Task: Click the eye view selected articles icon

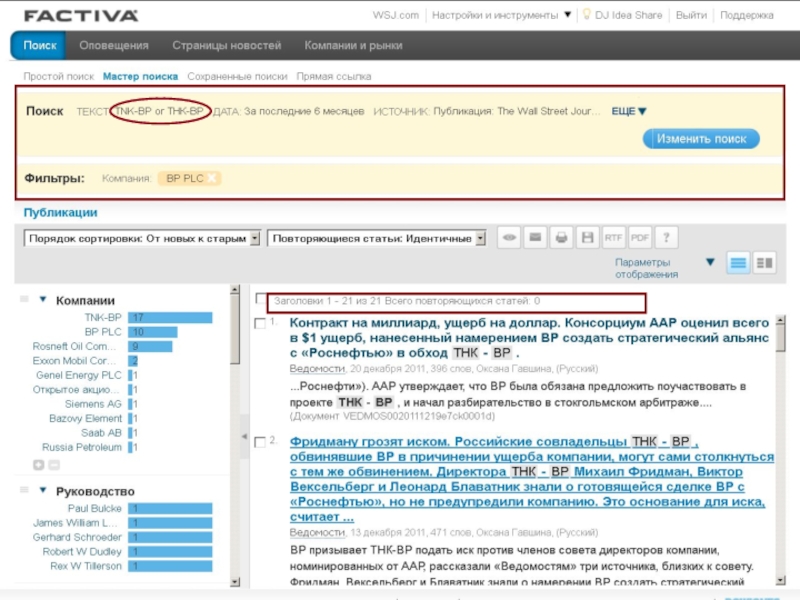Action: [509, 238]
